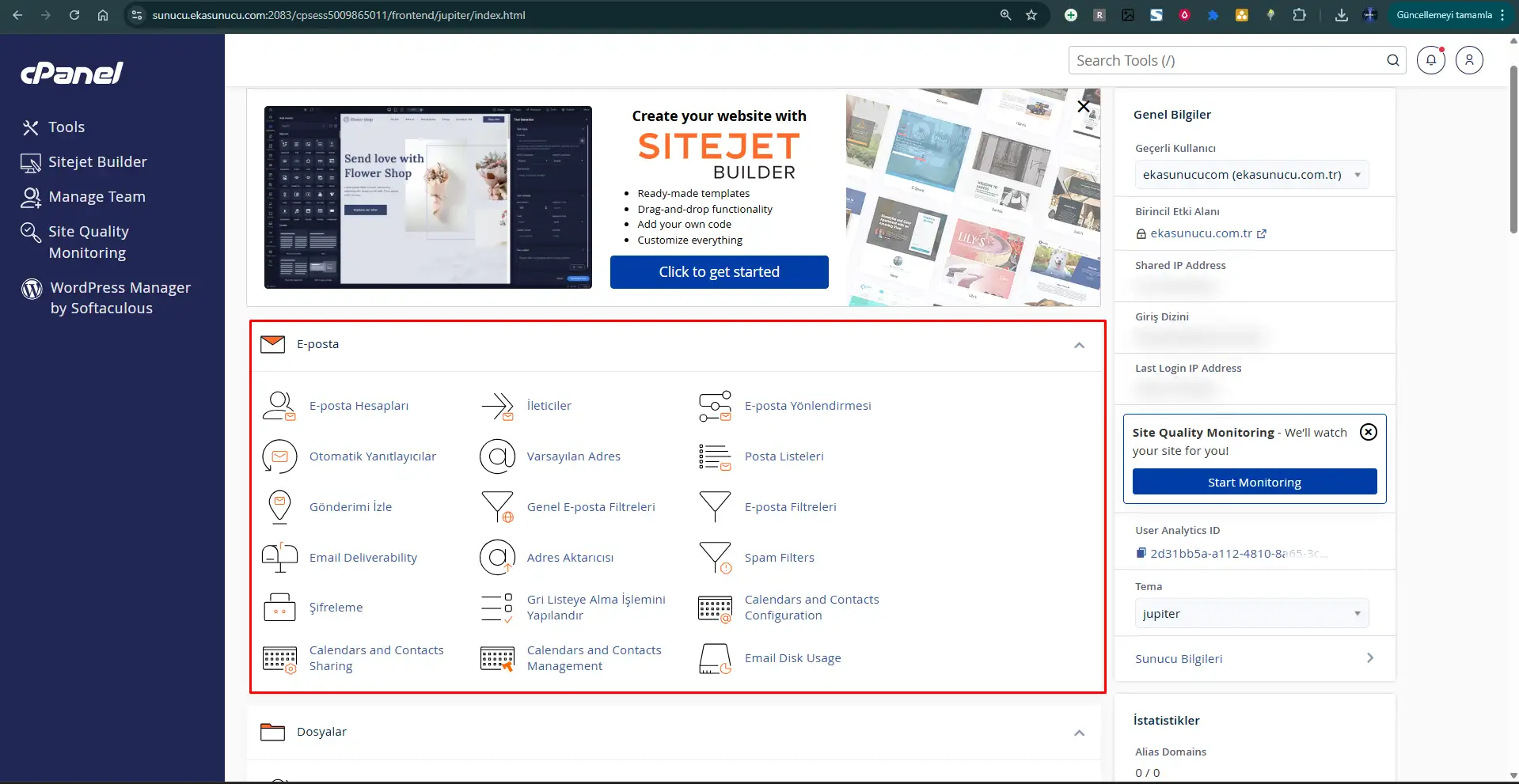Focus the Search Tools input field
The image size is (1519, 784).
(1227, 61)
